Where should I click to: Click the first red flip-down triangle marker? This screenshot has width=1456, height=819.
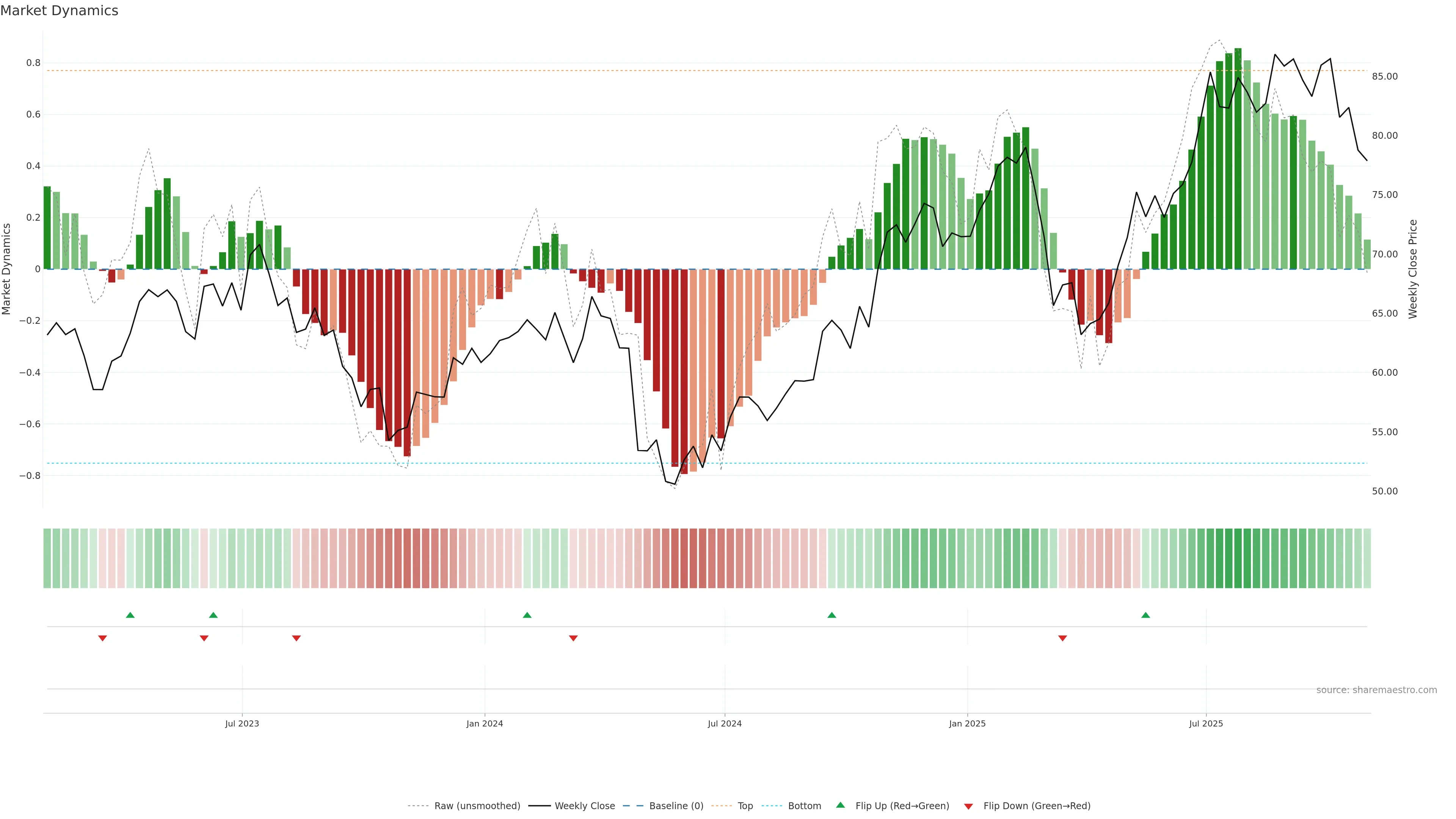pyautogui.click(x=102, y=638)
